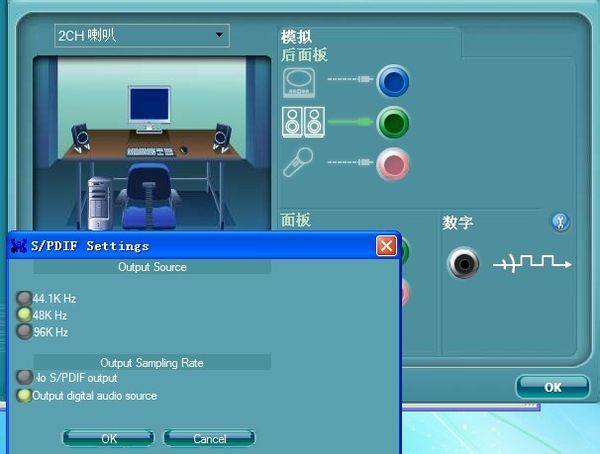Click OK in the audio manager window
This screenshot has height=454, width=600.
(x=553, y=387)
